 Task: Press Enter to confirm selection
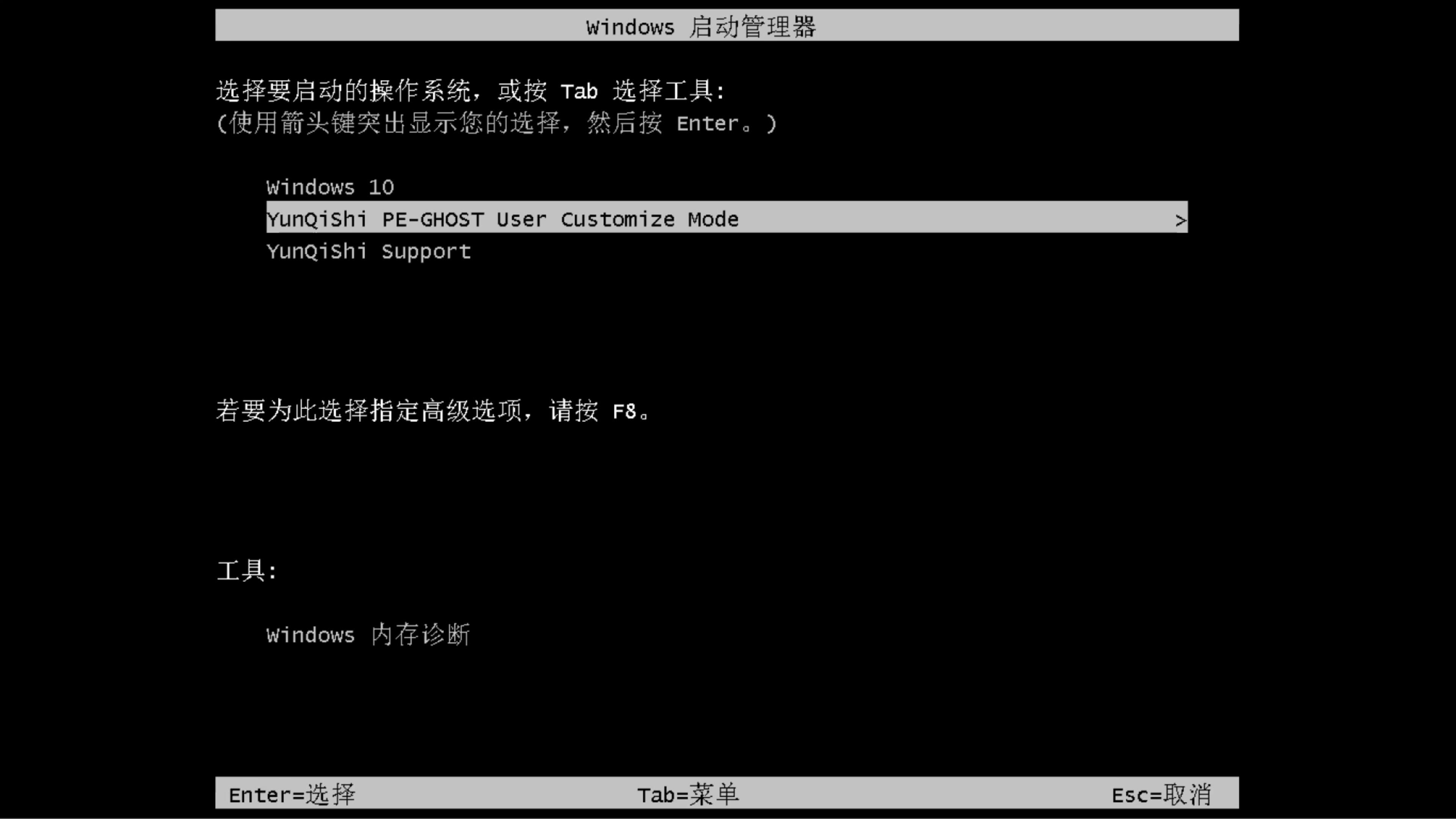pyautogui.click(x=291, y=794)
